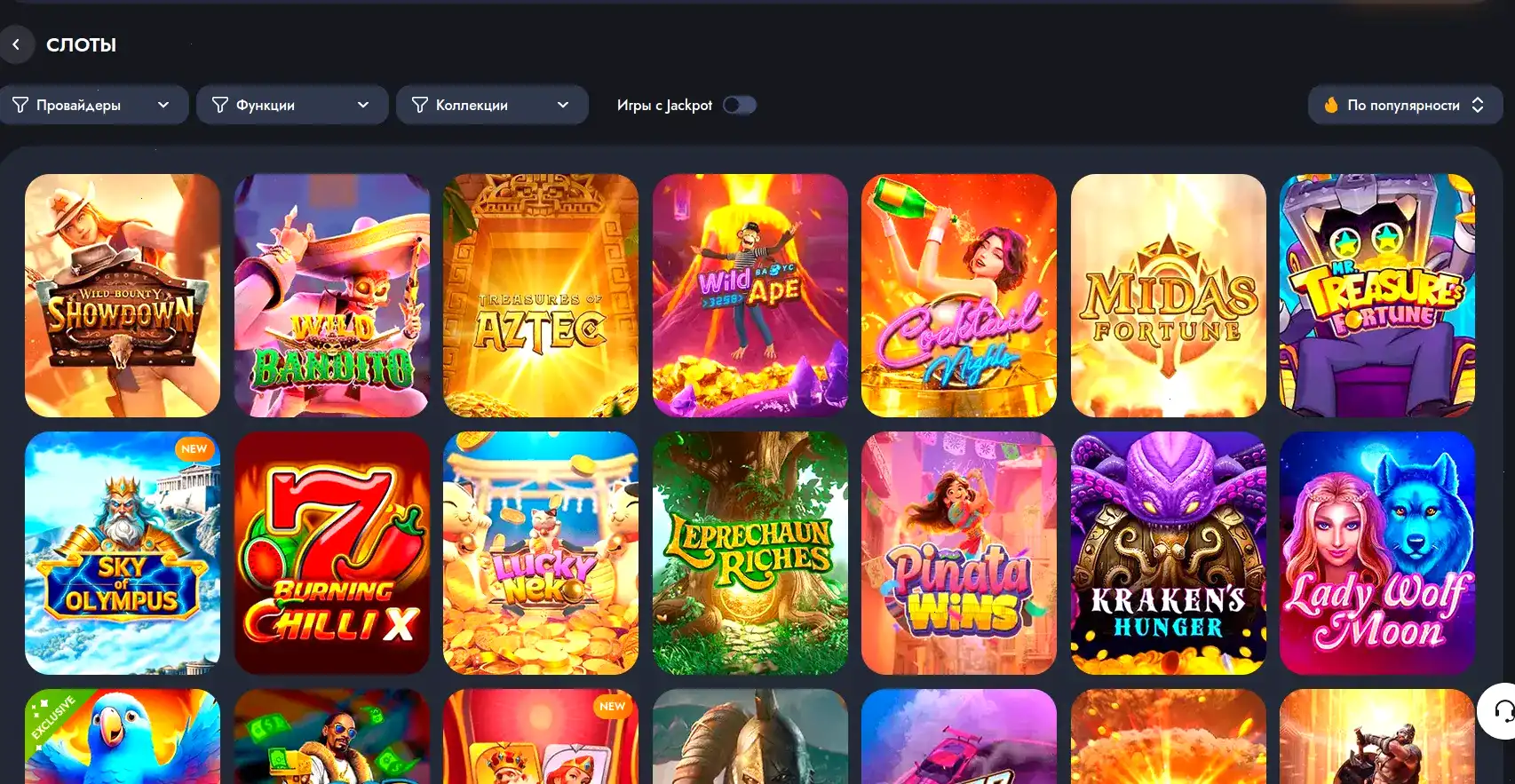Image resolution: width=1515 pixels, height=784 pixels.
Task: Open the support headset chat icon
Action: [1503, 711]
